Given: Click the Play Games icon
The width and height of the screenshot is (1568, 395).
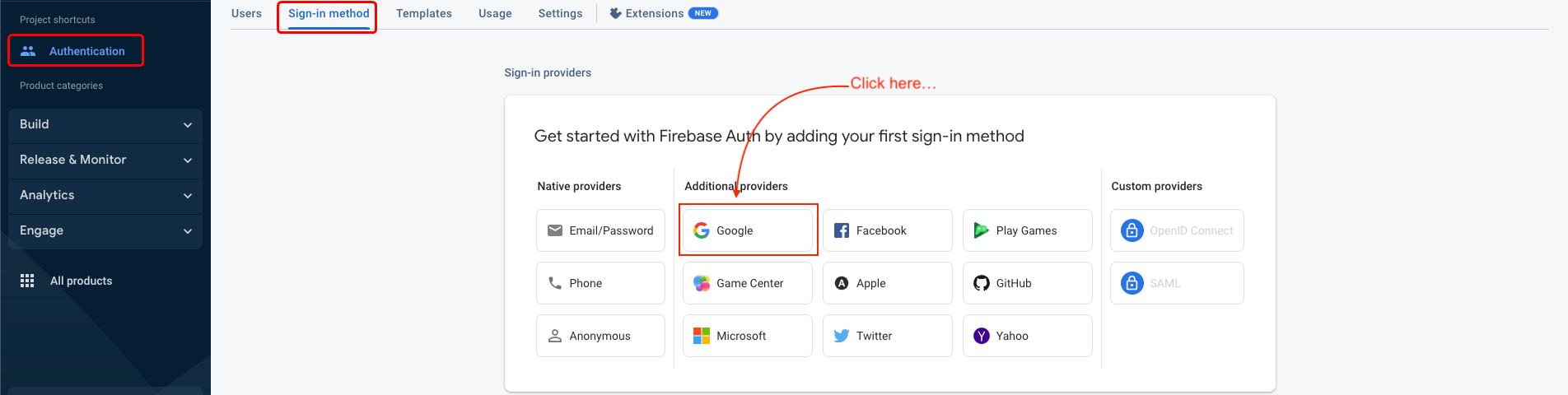Looking at the screenshot, I should [x=981, y=230].
